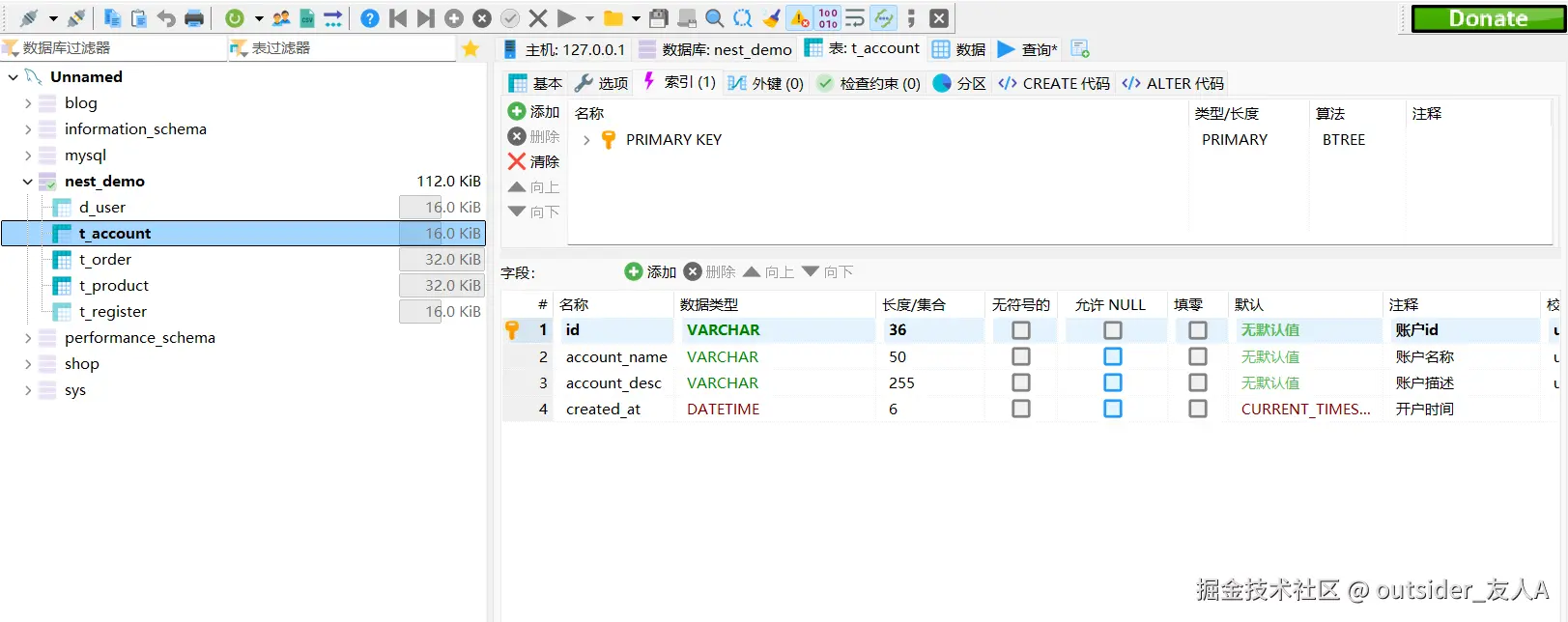Click the yellow favorites star icon
This screenshot has width=1568, height=622.
pyautogui.click(x=470, y=48)
